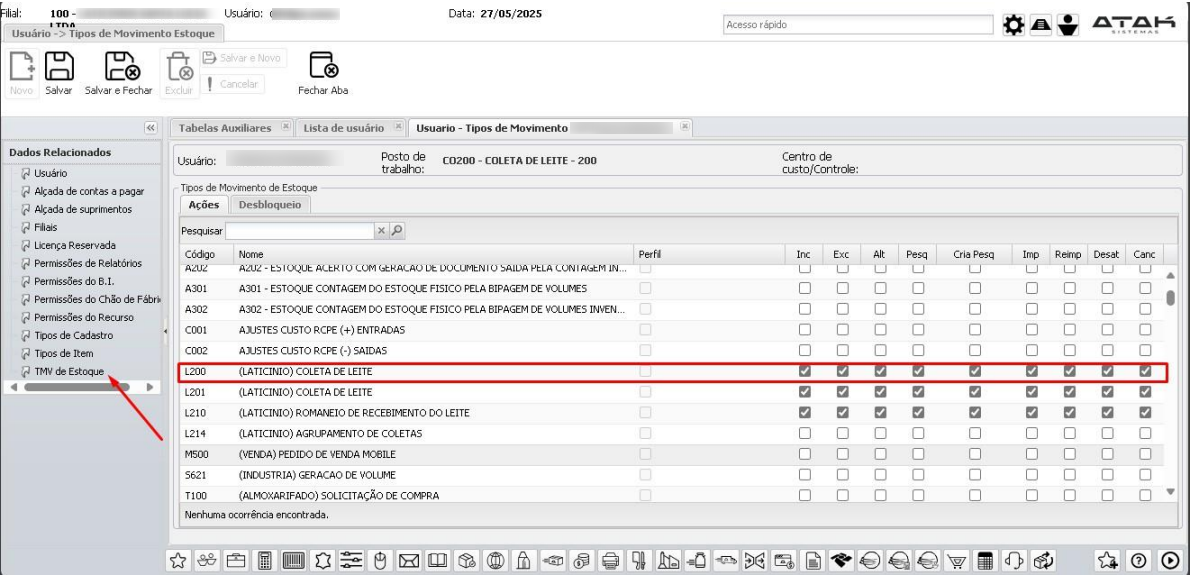Toggle Pesq checkbox for L210 ROMANEIO row
Viewport: 1191px width, 575px height.
pos(918,412)
